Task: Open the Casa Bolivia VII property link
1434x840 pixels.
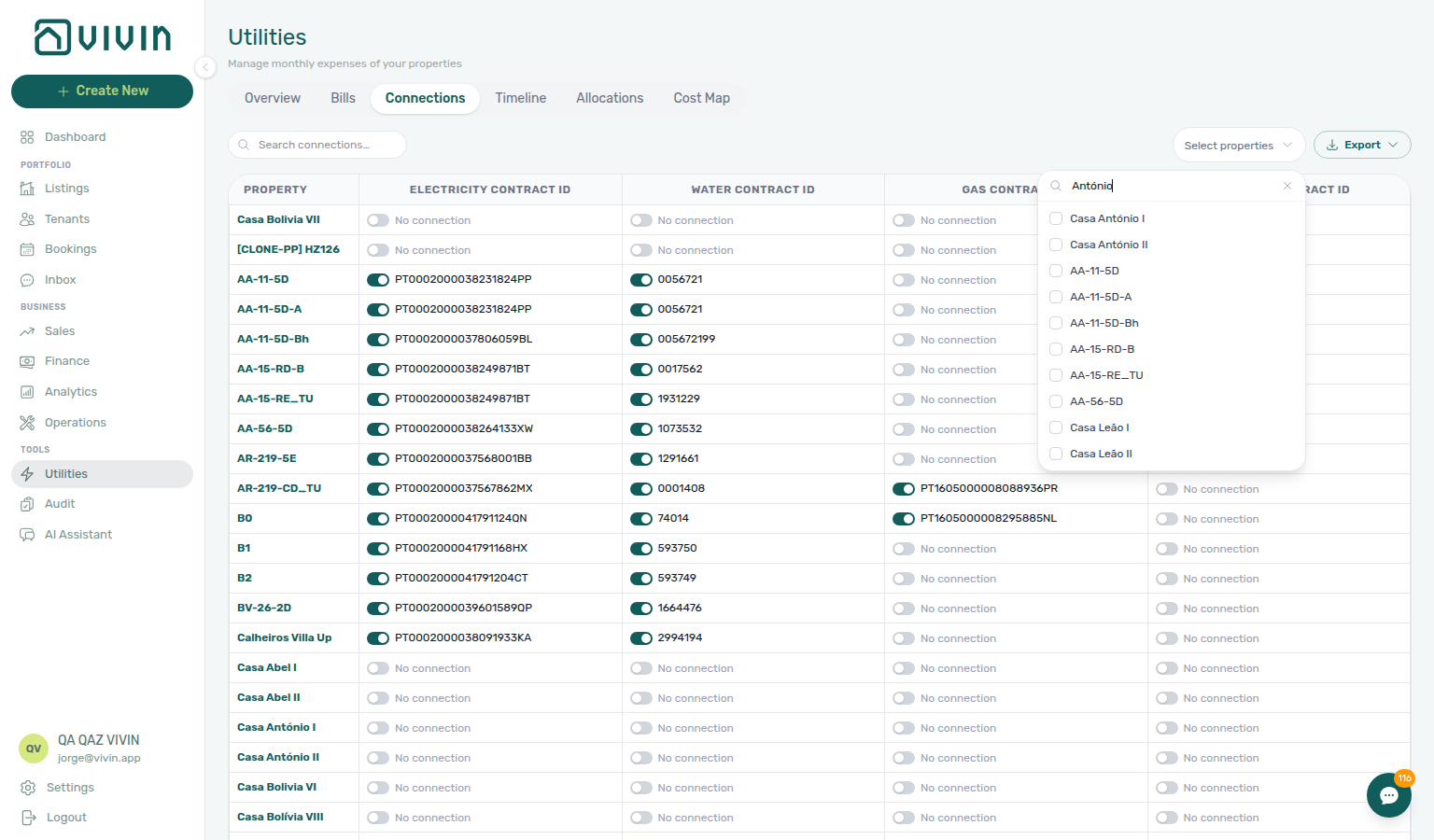Action: click(x=278, y=219)
